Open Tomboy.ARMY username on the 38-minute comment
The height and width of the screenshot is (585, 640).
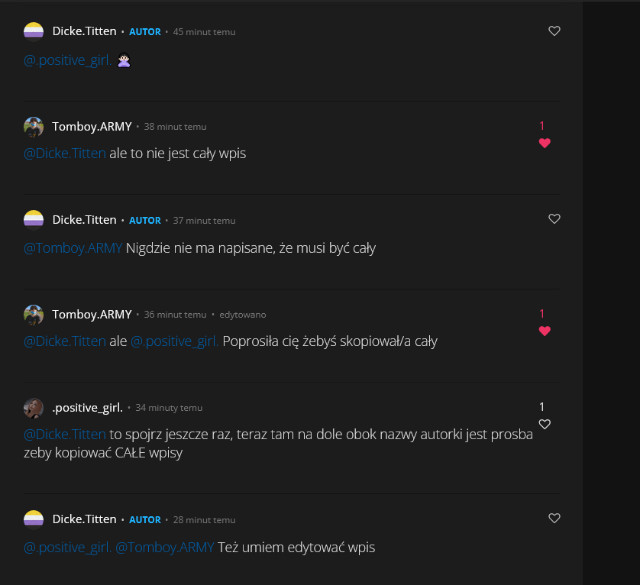[92, 126]
